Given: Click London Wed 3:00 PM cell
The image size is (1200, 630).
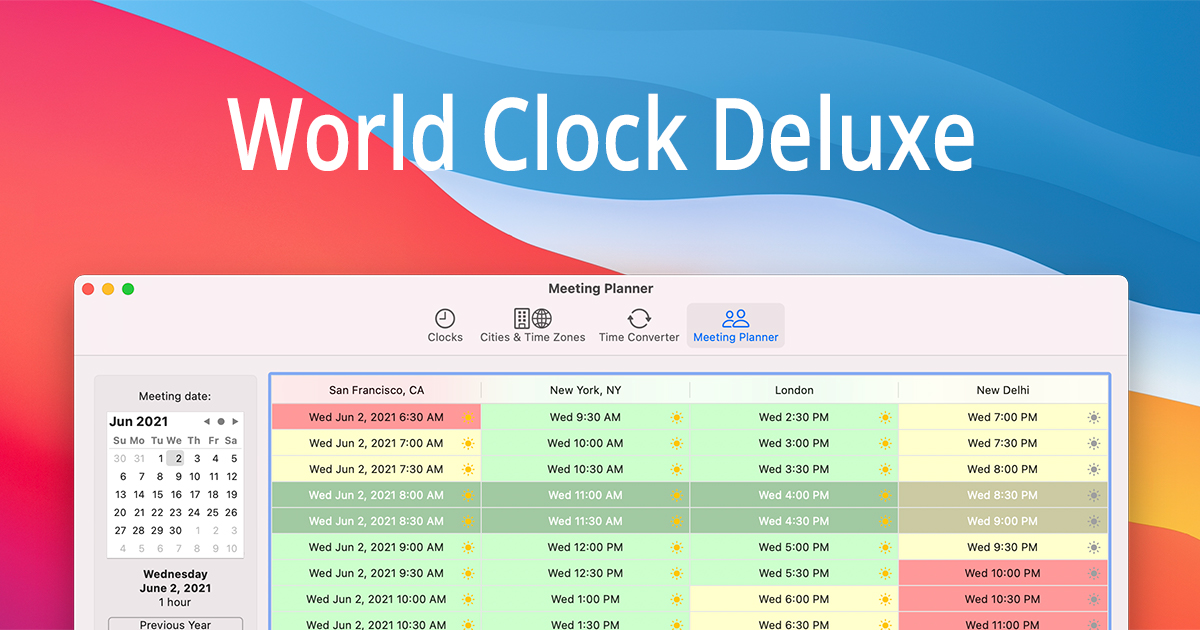Looking at the screenshot, I should click(794, 443).
